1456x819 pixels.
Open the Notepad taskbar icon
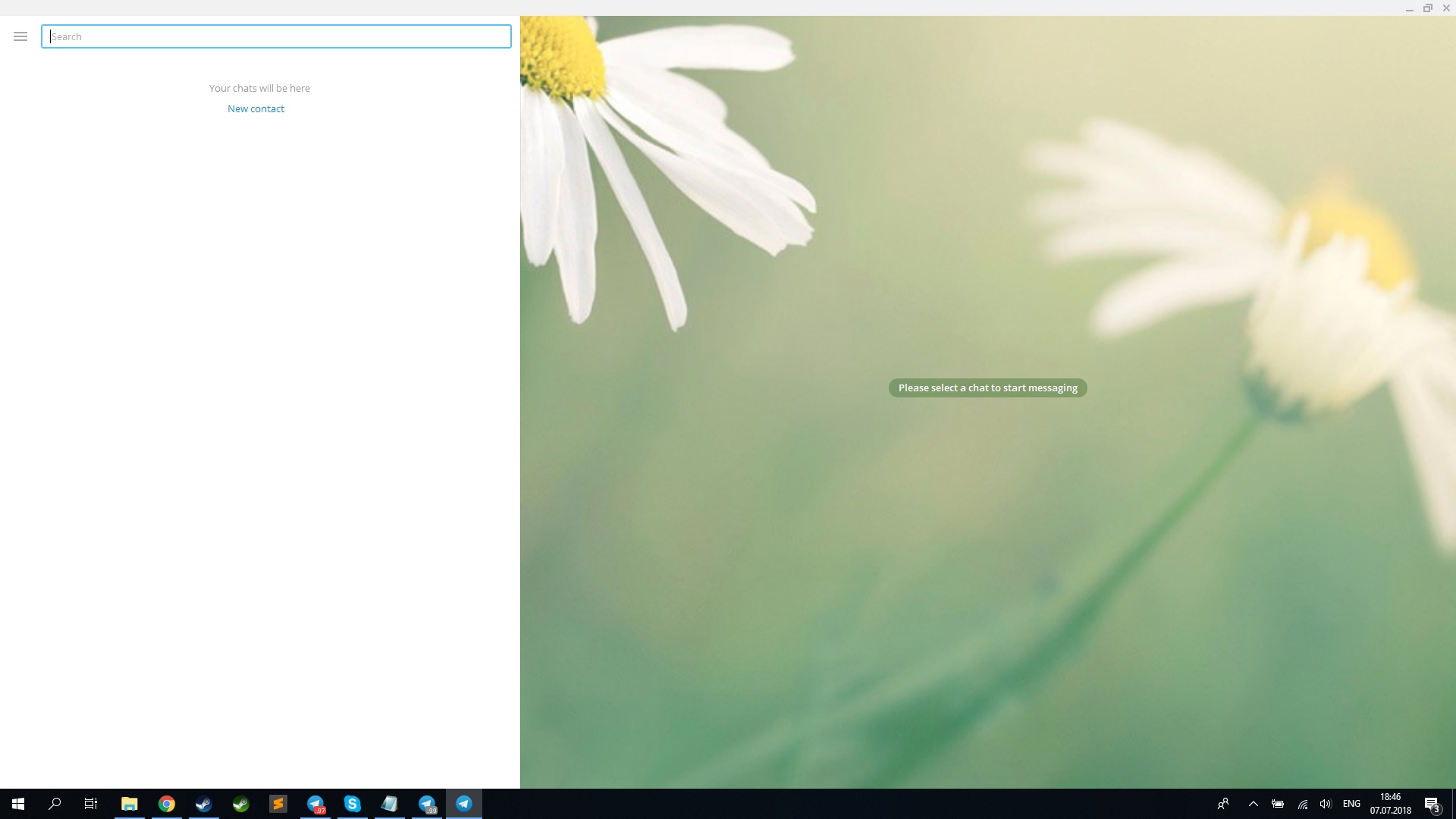[390, 804]
